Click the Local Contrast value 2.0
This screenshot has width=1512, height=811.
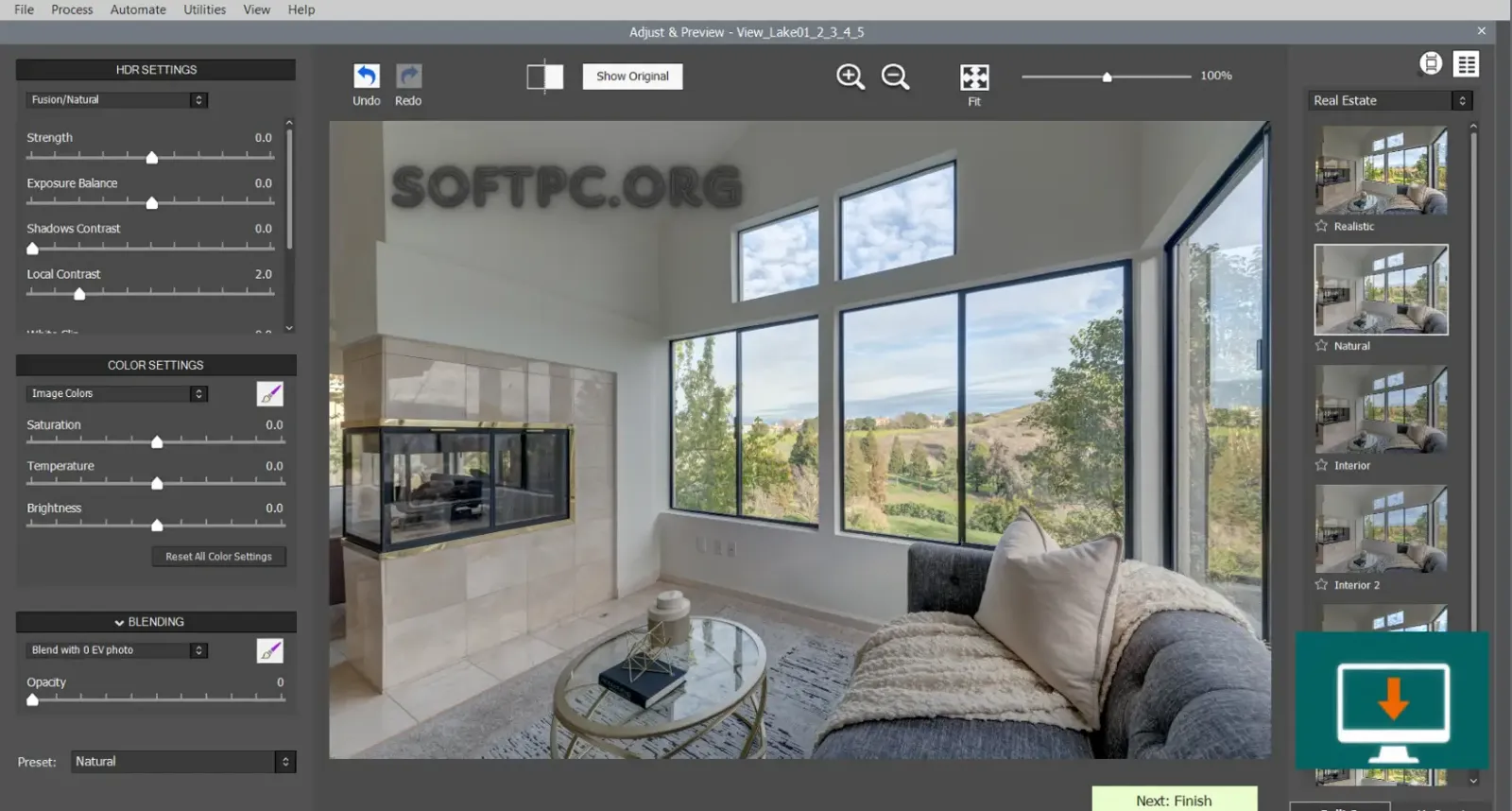coord(263,274)
